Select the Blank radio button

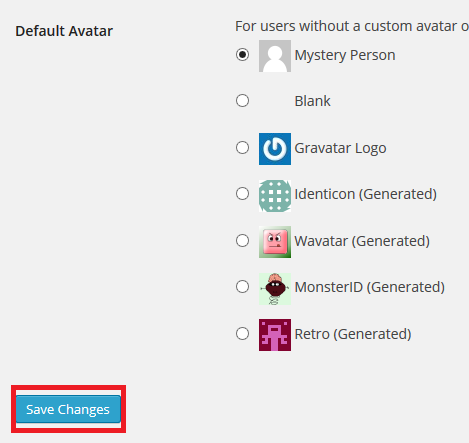pyautogui.click(x=242, y=100)
